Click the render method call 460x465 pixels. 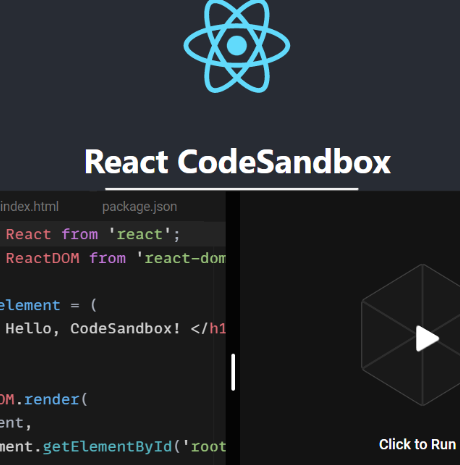click(x=51, y=399)
